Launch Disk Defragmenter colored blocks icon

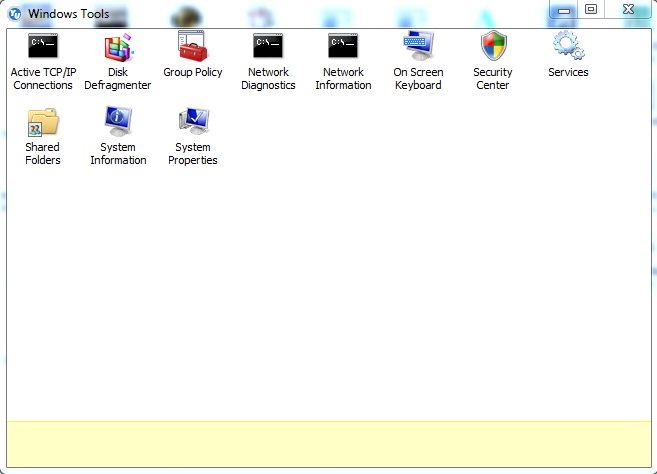coord(119,47)
